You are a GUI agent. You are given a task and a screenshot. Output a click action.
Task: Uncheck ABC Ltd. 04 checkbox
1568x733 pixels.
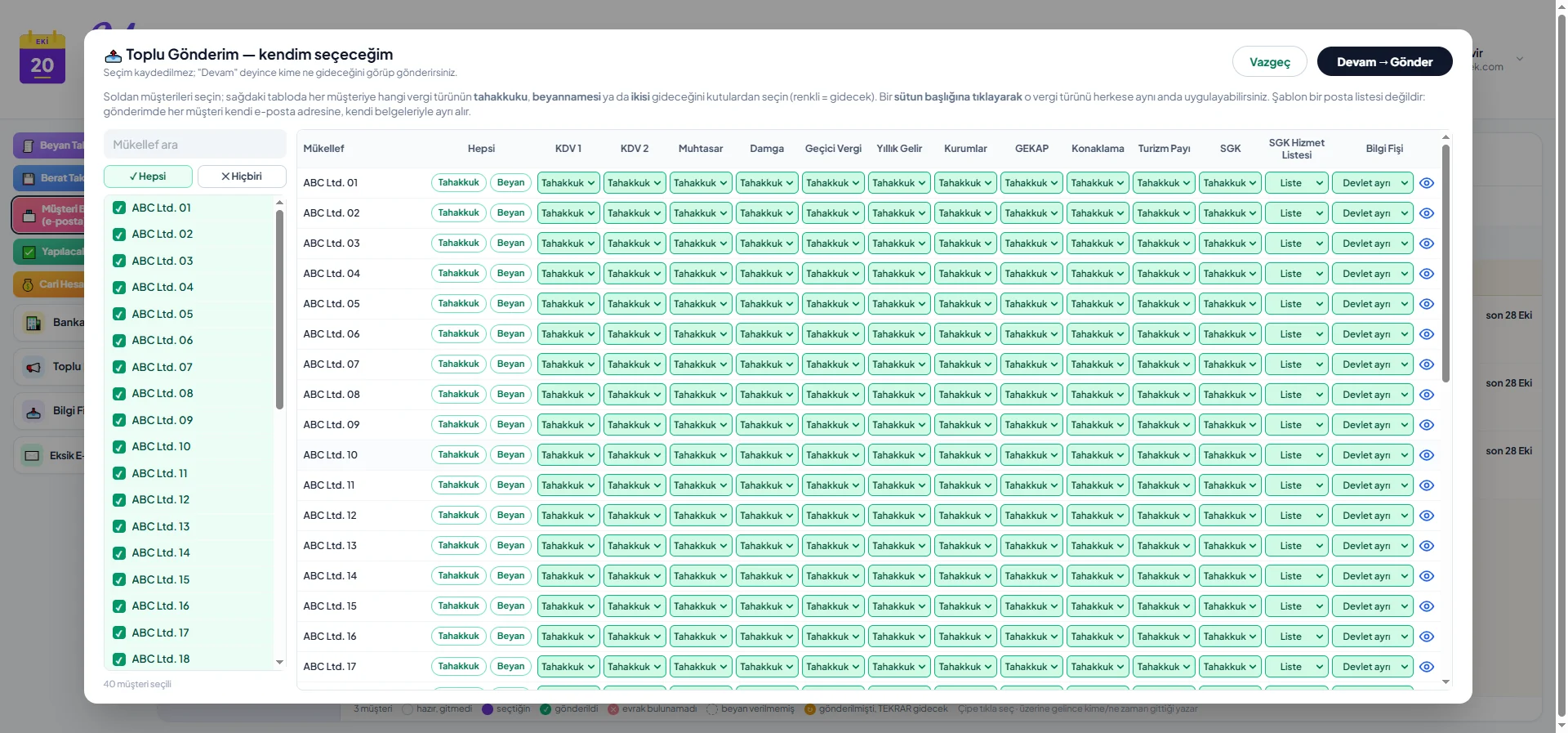coord(119,288)
